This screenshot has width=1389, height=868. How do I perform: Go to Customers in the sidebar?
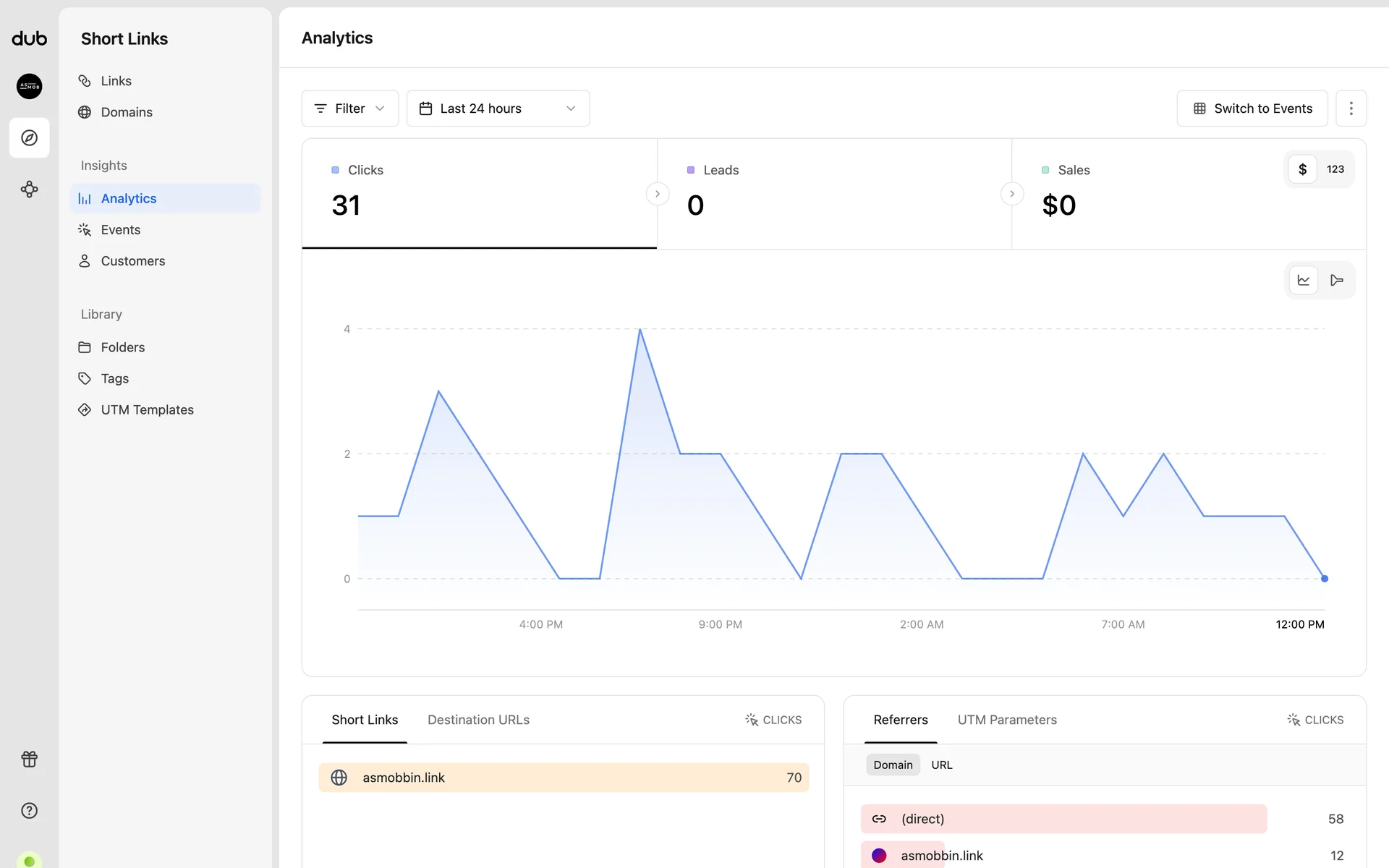click(133, 261)
